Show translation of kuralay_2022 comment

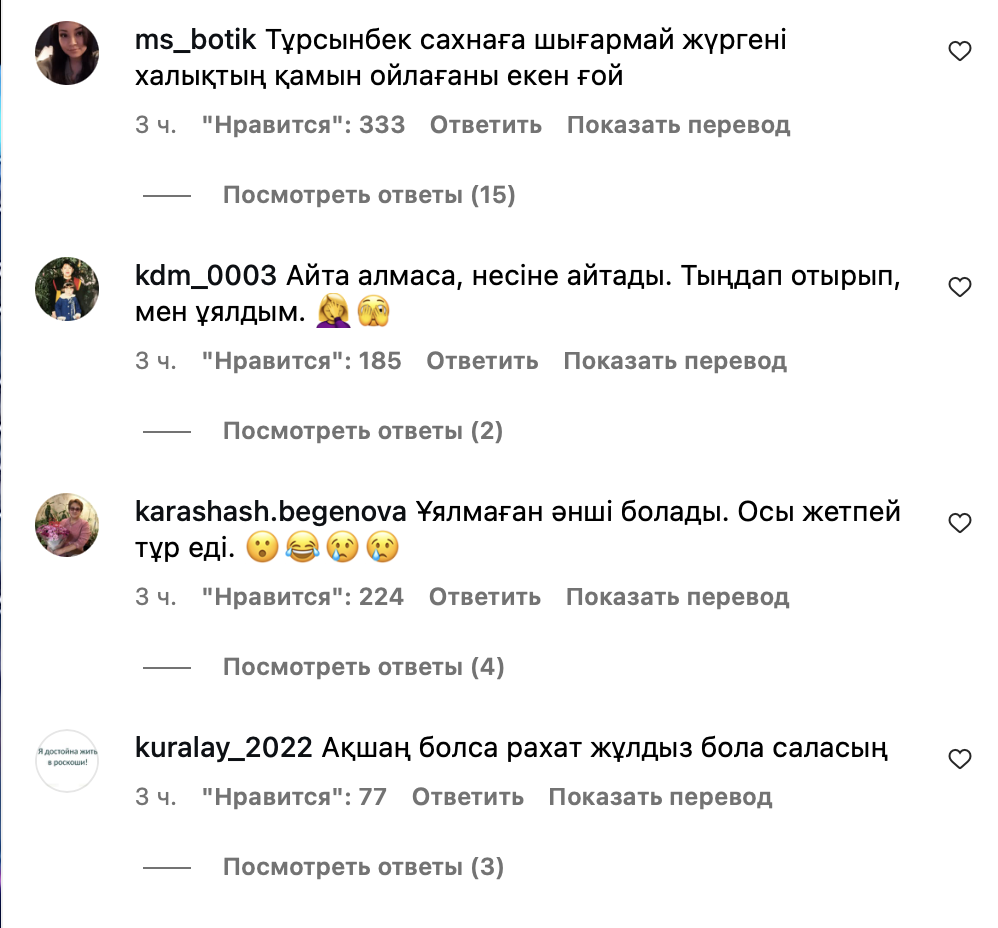tap(661, 797)
